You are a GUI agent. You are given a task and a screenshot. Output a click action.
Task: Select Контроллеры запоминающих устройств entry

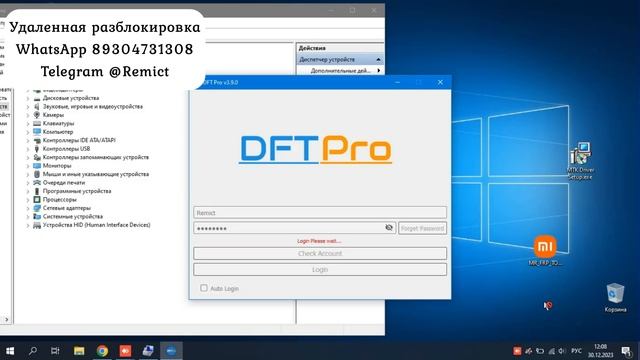click(x=96, y=157)
